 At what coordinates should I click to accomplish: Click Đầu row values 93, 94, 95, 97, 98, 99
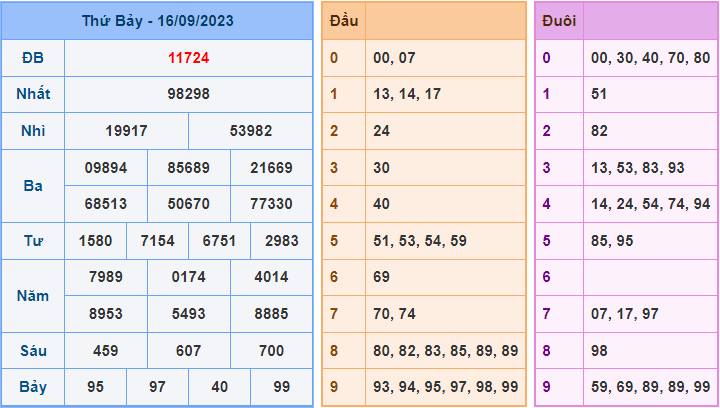point(445,387)
